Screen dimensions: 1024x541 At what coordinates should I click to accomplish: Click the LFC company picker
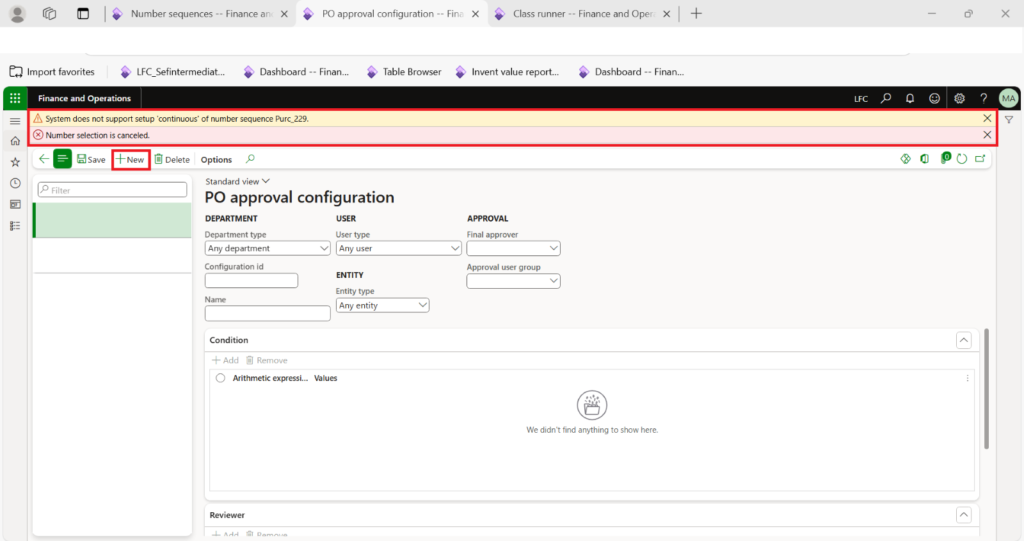(x=861, y=99)
